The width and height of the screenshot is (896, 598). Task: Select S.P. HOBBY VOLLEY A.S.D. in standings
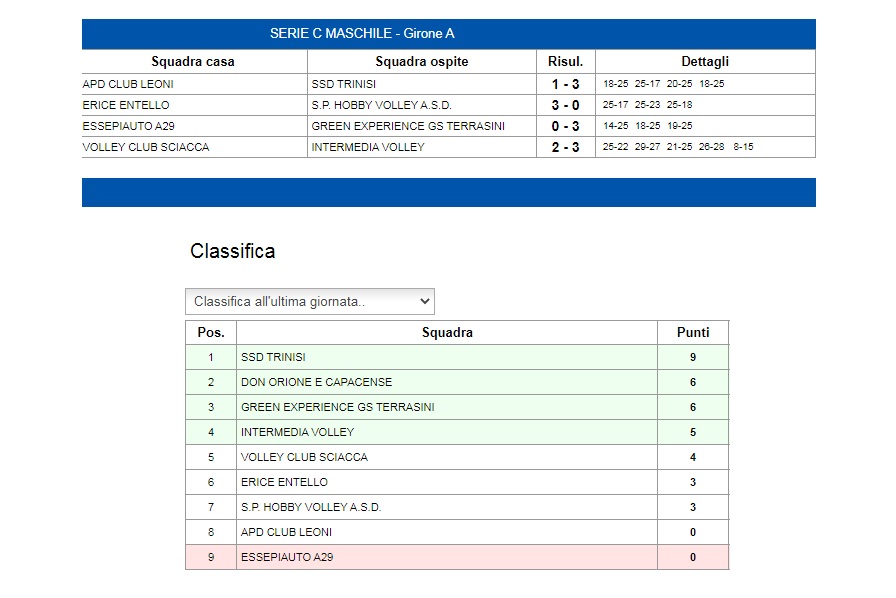click(311, 508)
